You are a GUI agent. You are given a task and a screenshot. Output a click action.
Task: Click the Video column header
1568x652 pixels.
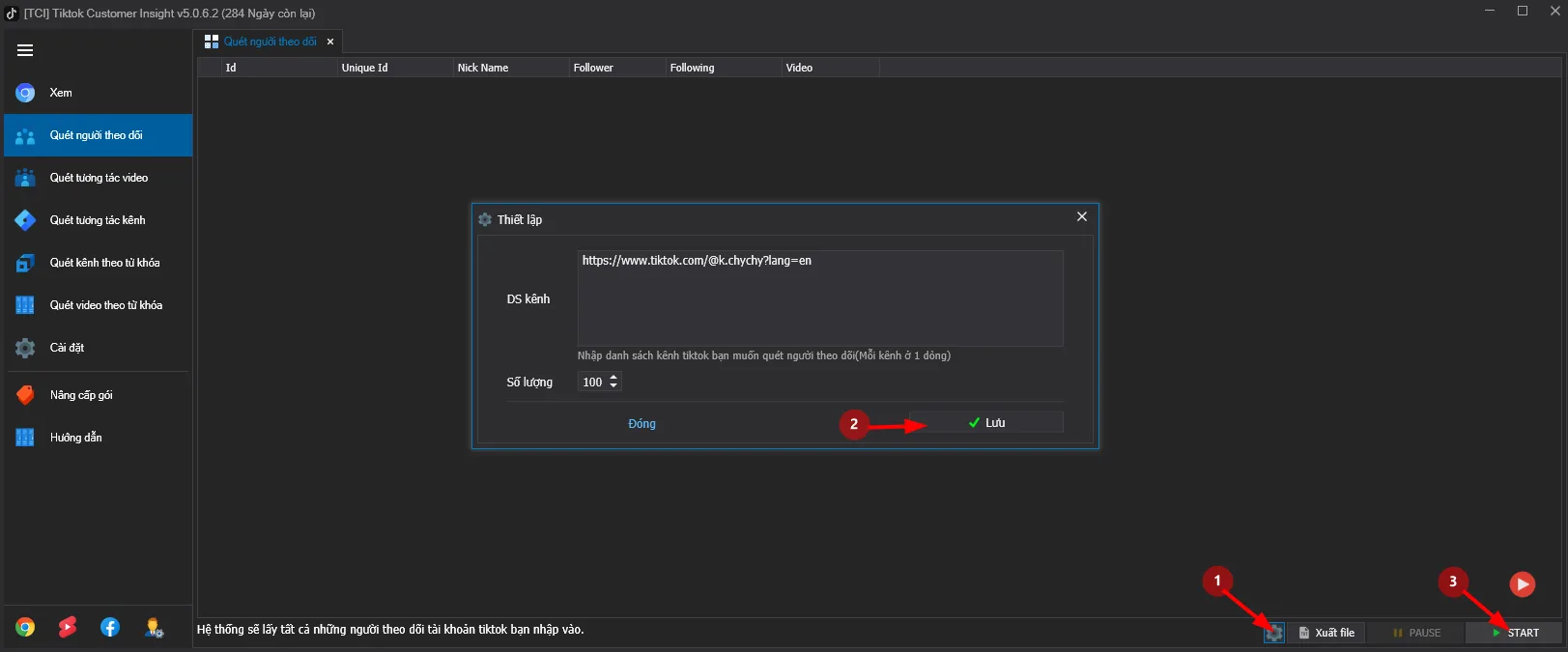coord(830,68)
